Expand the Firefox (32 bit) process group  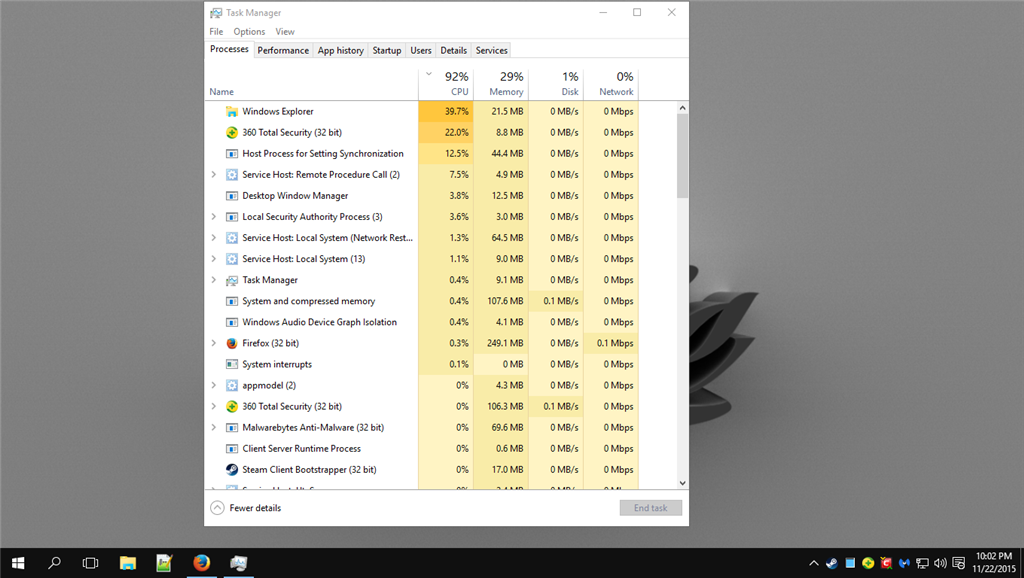coord(214,343)
